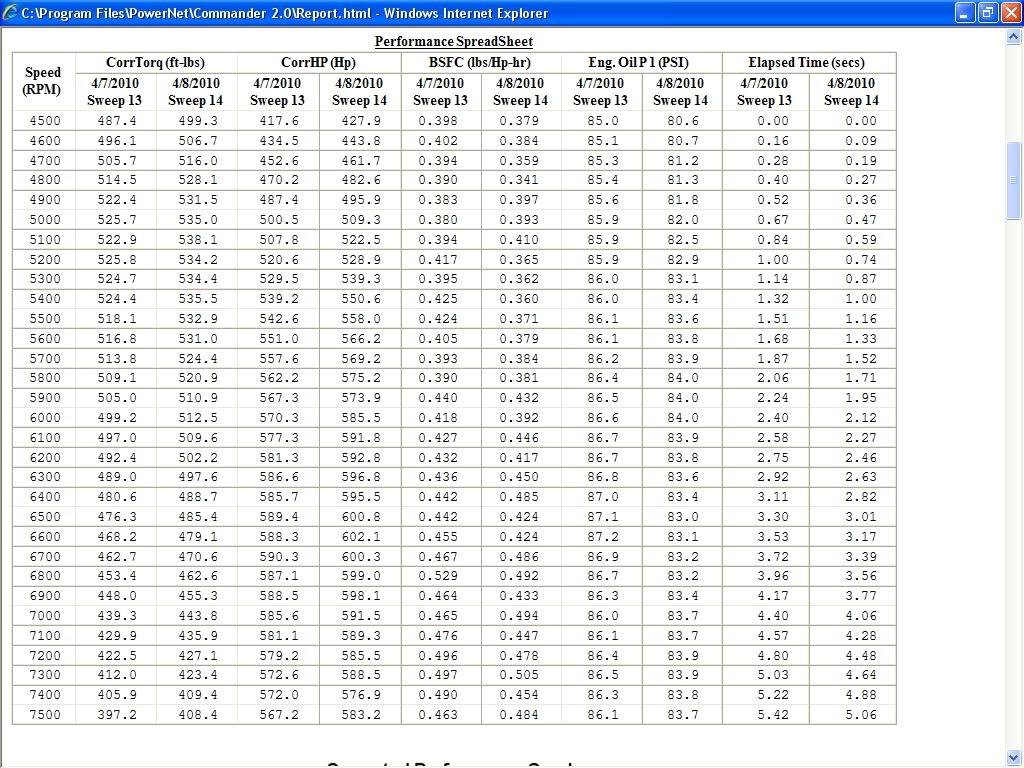Minimize the Internet Explorer window
The height and width of the screenshot is (768, 1024).
click(964, 13)
